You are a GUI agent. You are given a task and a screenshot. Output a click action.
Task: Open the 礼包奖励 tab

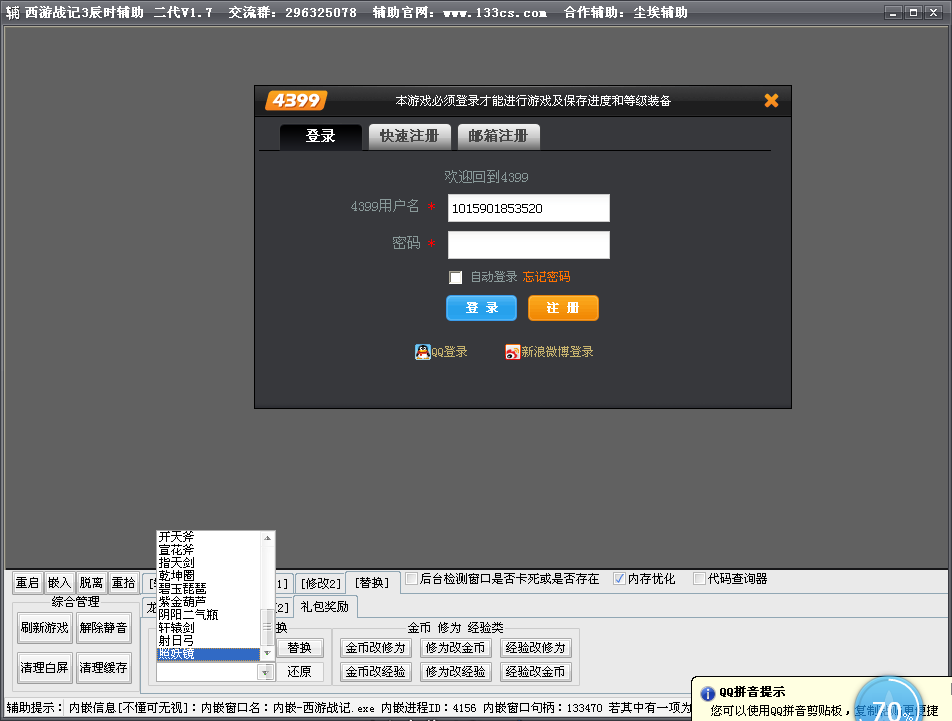point(324,607)
